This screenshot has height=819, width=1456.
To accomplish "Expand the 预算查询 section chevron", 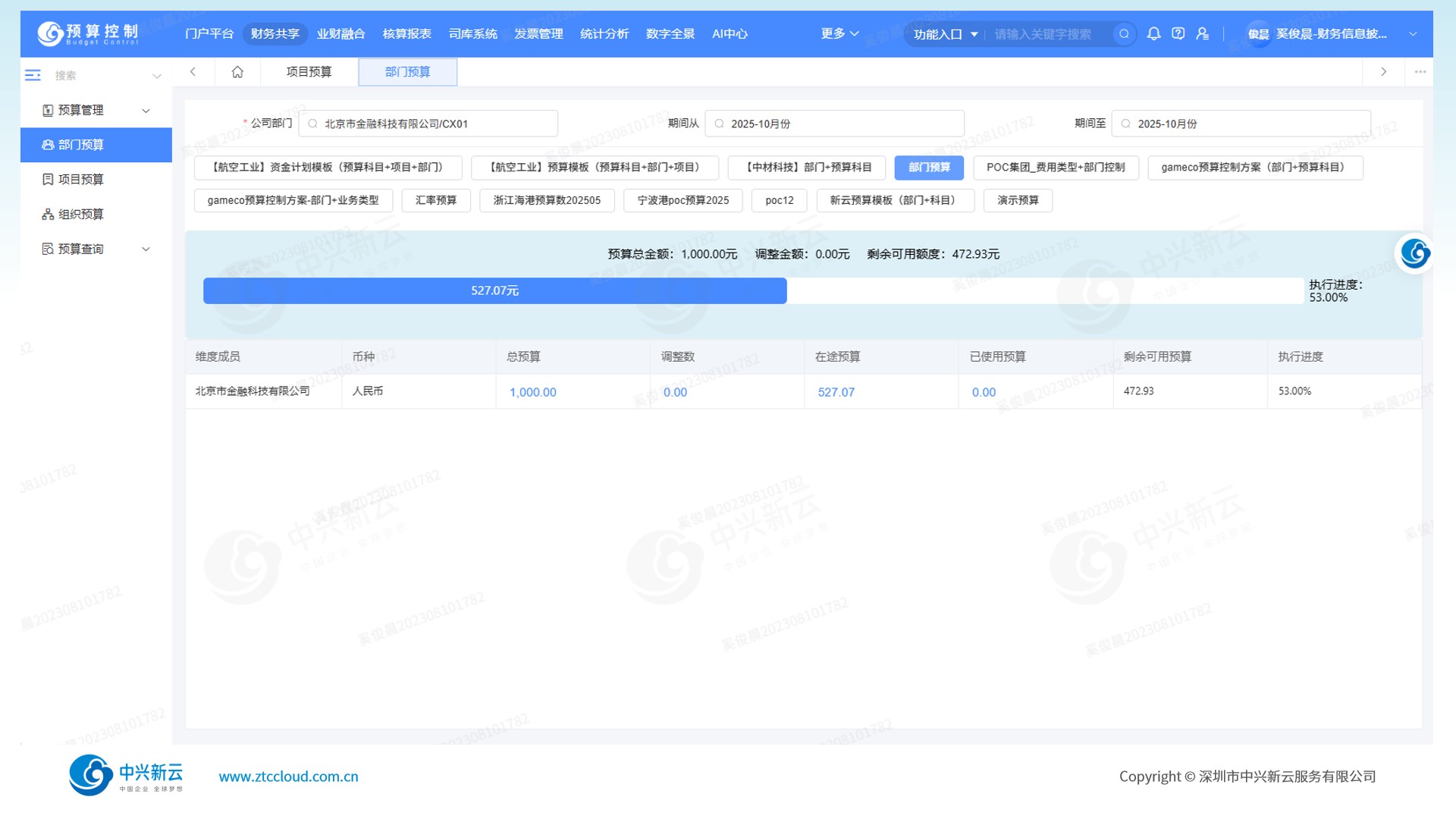I will pyautogui.click(x=146, y=249).
